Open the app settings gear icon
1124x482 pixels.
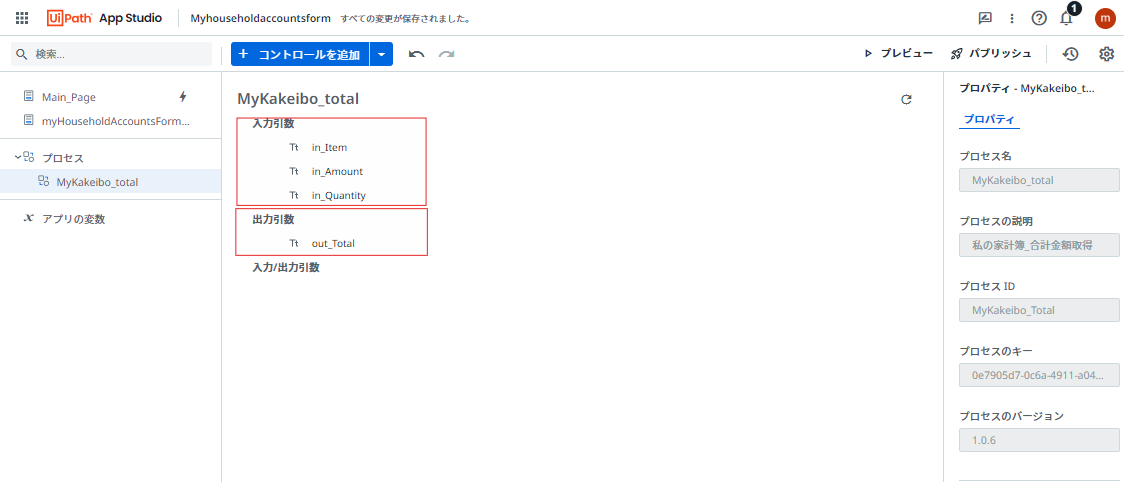tap(1106, 54)
